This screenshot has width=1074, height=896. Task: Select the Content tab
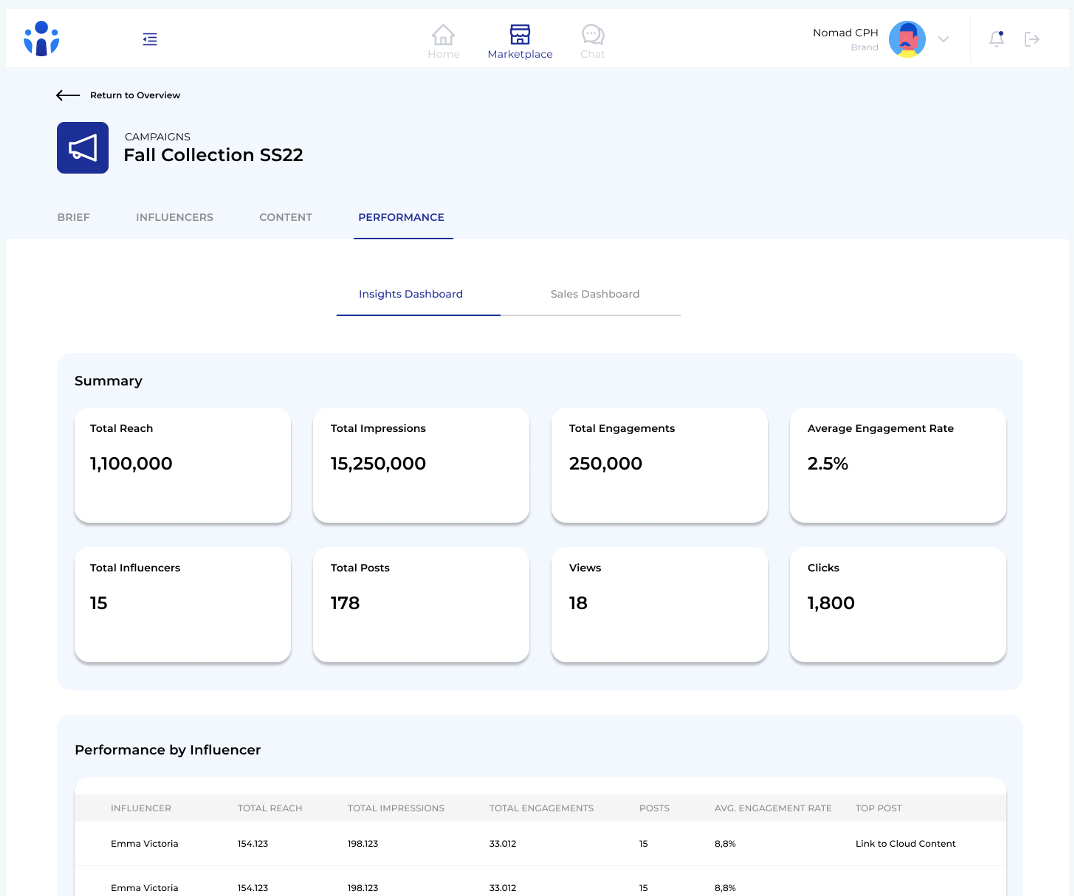(x=285, y=217)
